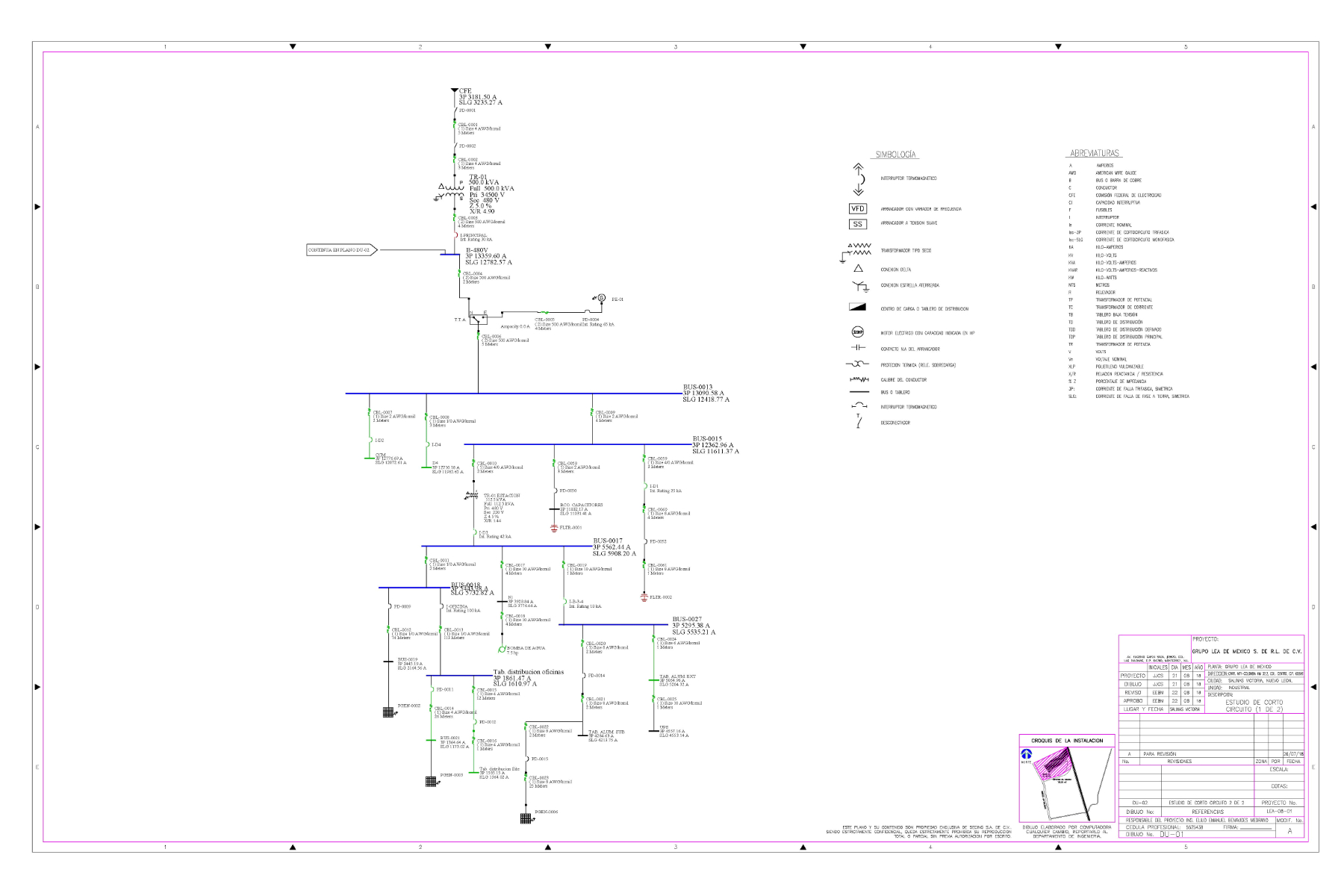Click the FLTR-0002 red filter symbol

click(x=644, y=597)
